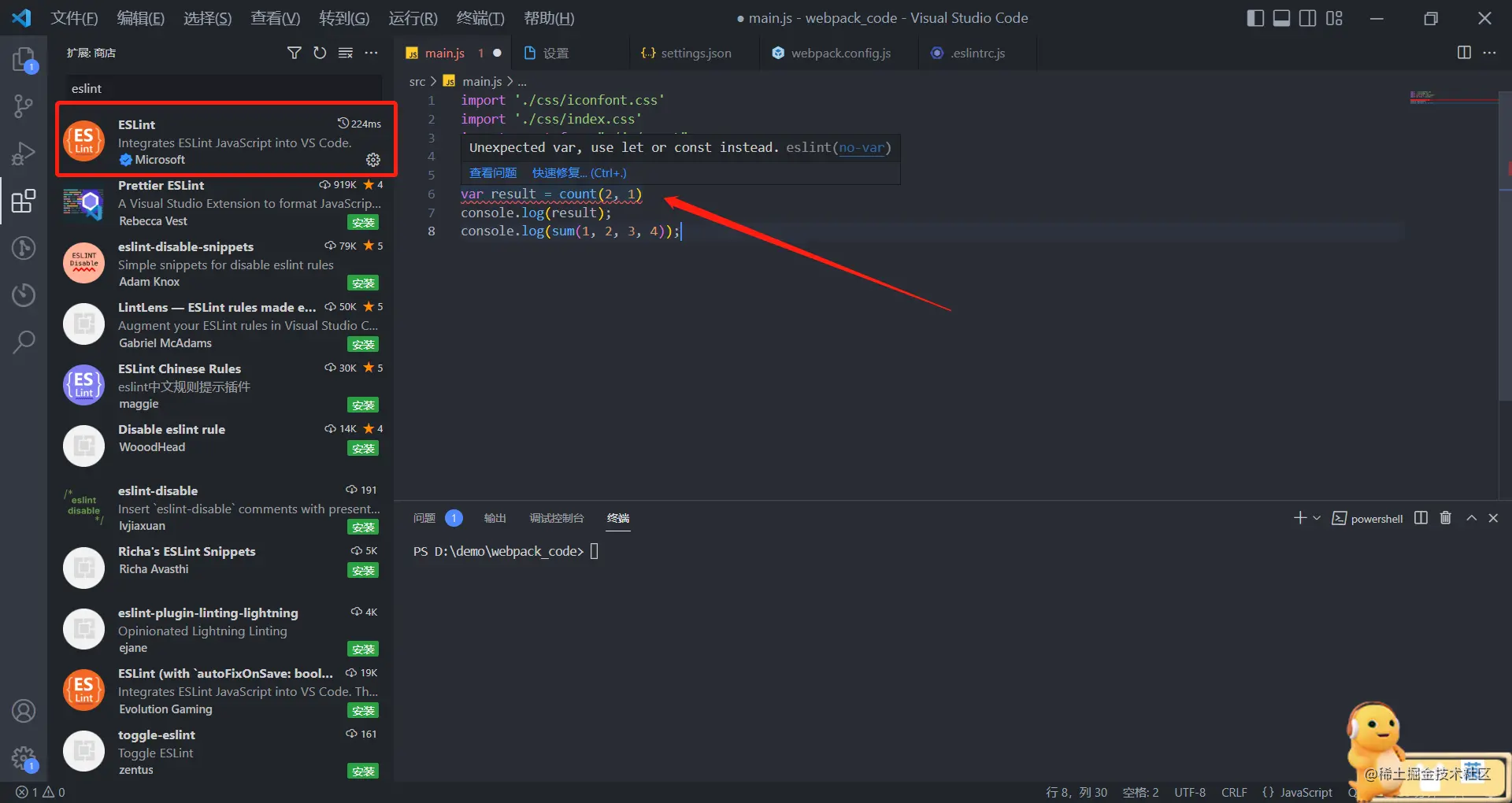Image resolution: width=1512 pixels, height=803 pixels.
Task: Toggle the primary side bar layout button
Action: (x=1256, y=18)
